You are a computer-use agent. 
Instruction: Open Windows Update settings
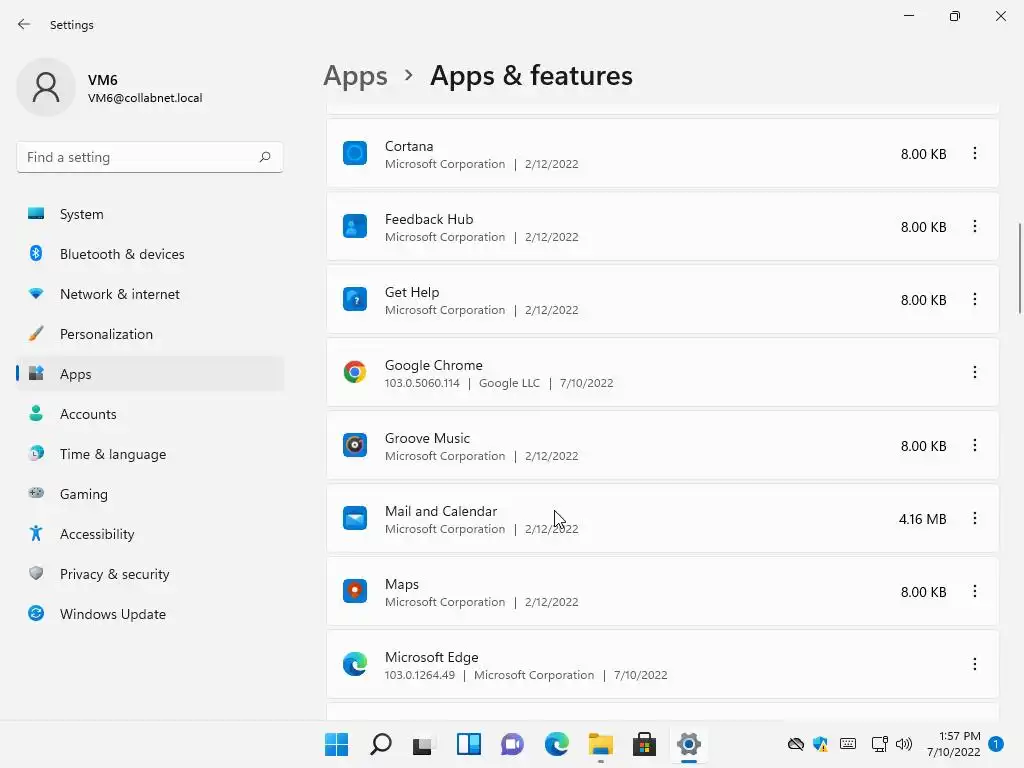point(150,614)
